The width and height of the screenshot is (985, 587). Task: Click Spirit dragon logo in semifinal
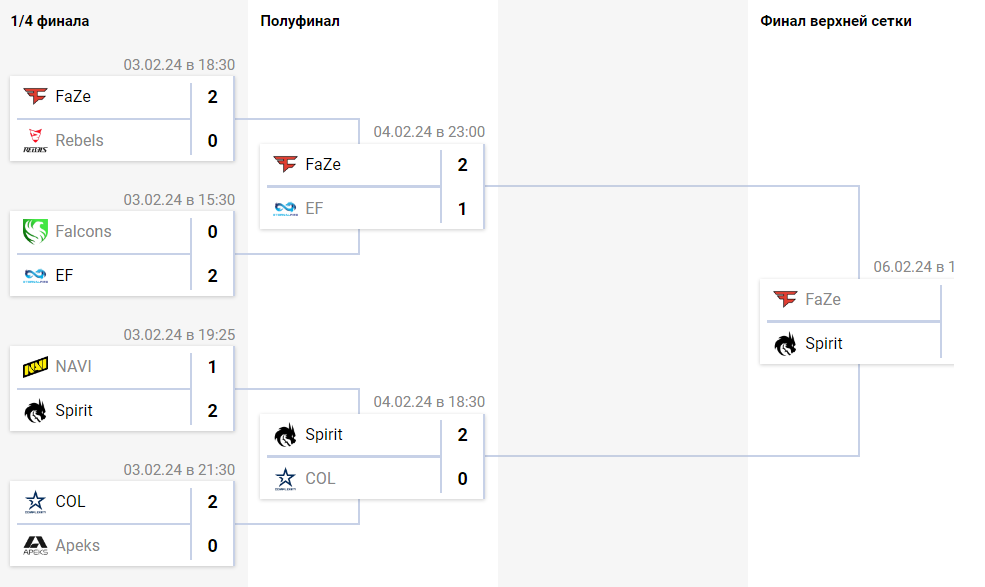285,434
